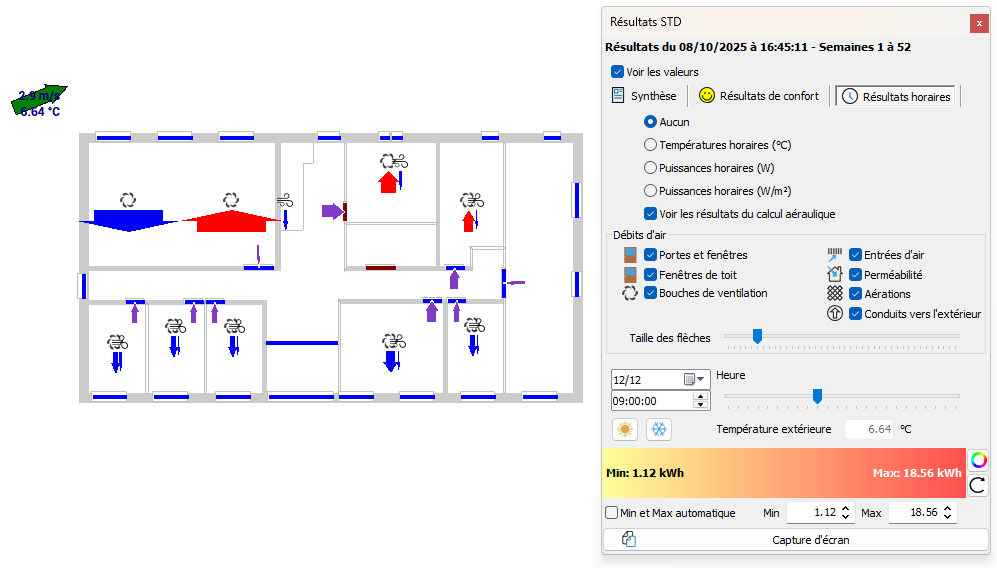
Task: Click the reset colors circular arrow icon
Action: click(978, 485)
